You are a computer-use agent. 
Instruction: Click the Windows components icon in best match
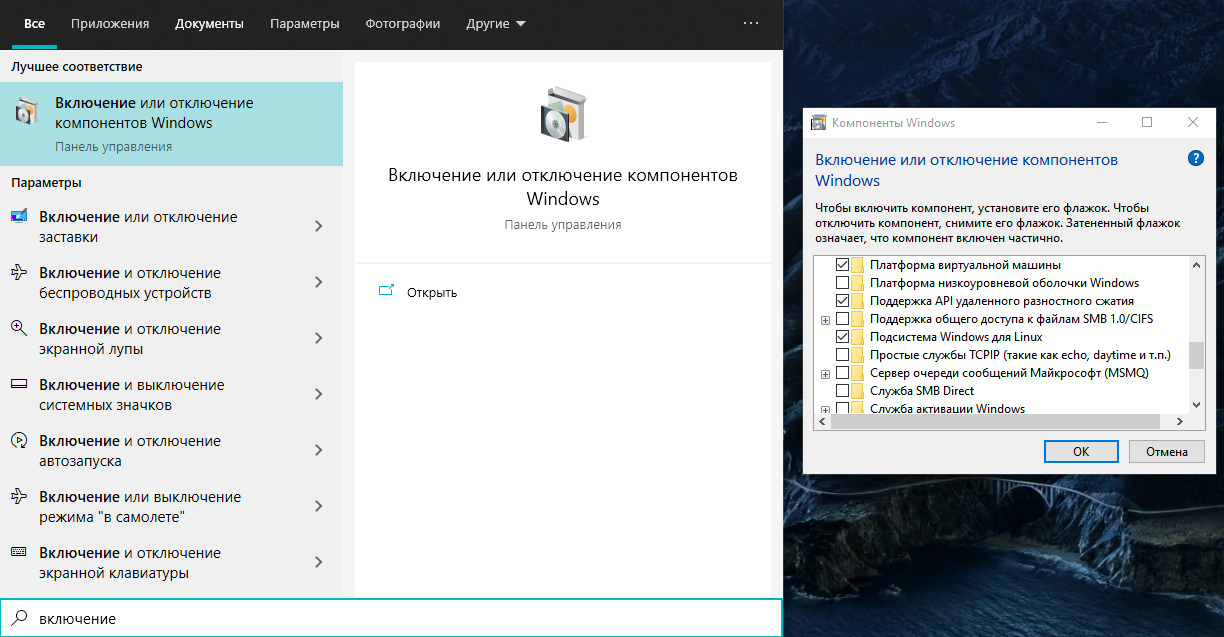[x=27, y=113]
